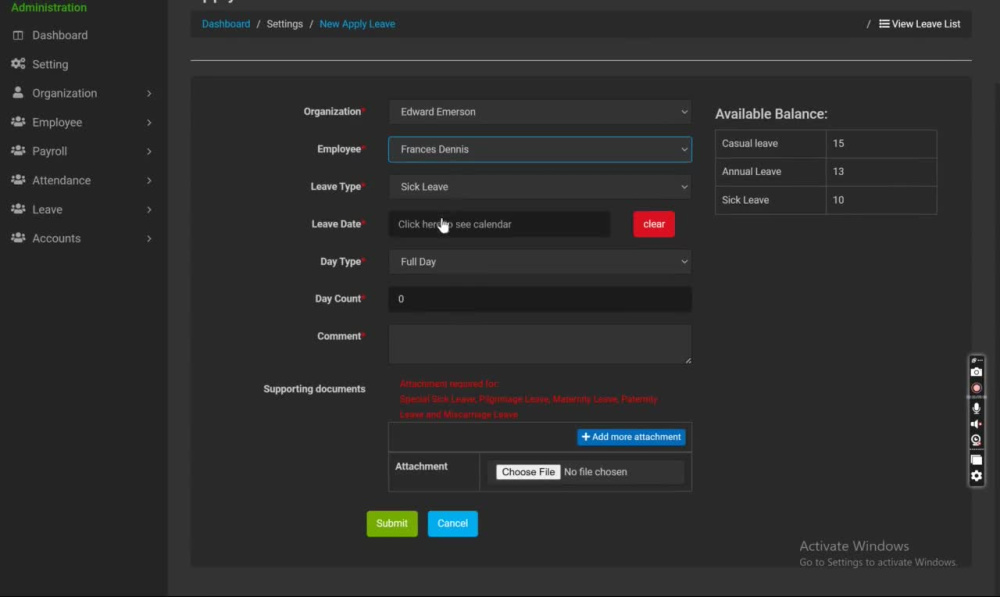
Task: Expand the Organization sidebar menu chevron
Action: point(149,93)
